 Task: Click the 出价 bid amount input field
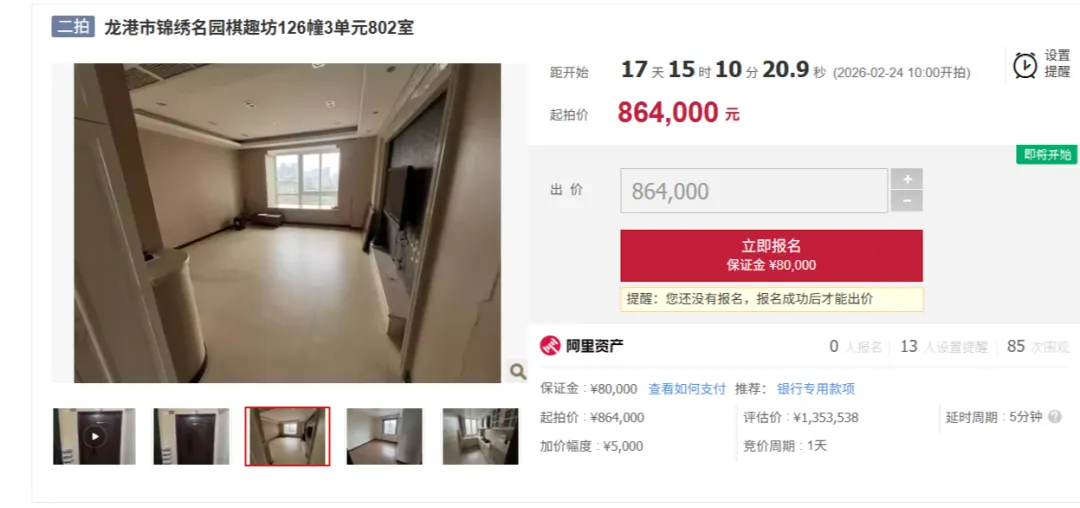pos(754,191)
